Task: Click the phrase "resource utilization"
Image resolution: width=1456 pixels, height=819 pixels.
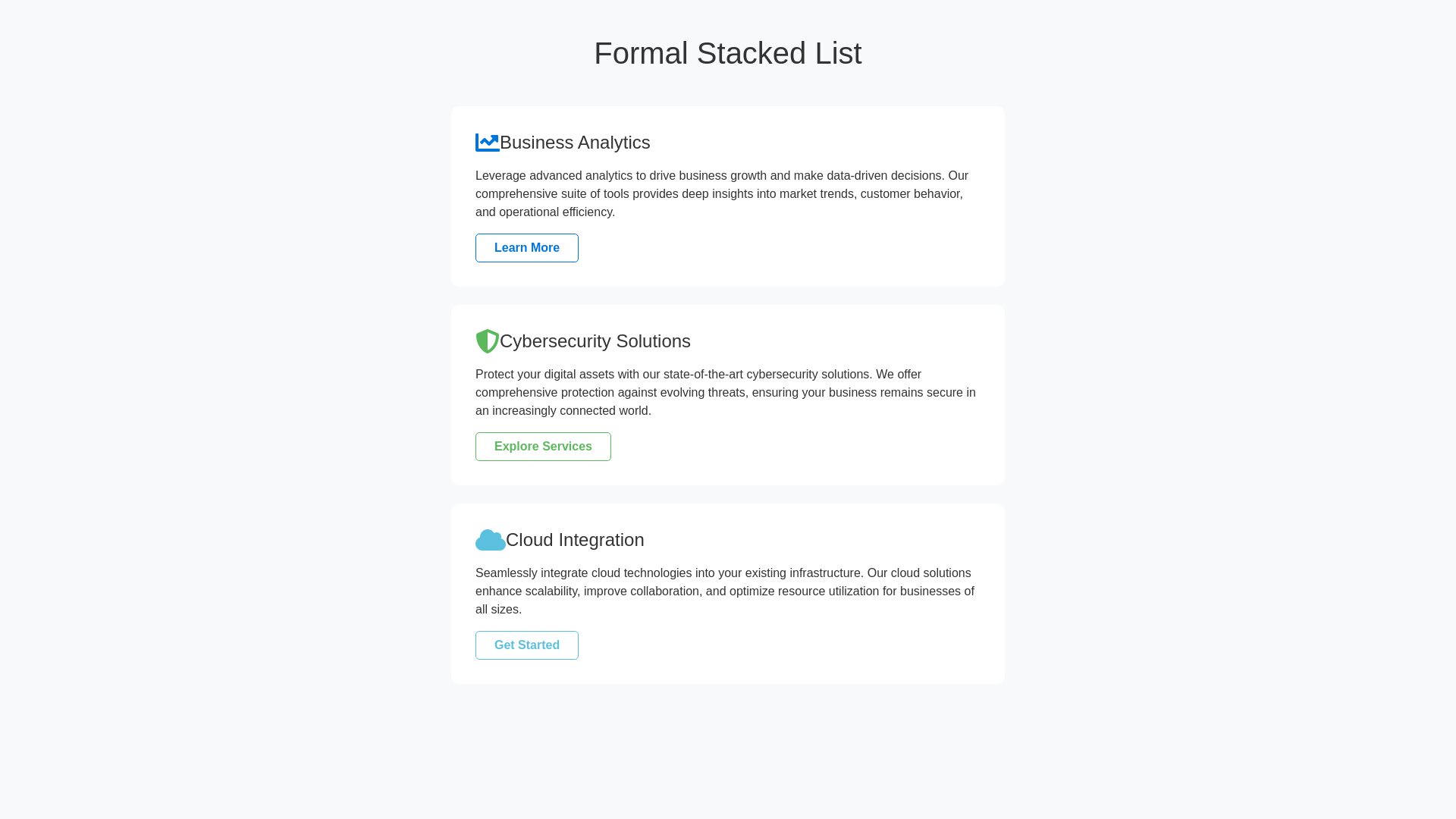Action: pyautogui.click(x=828, y=591)
